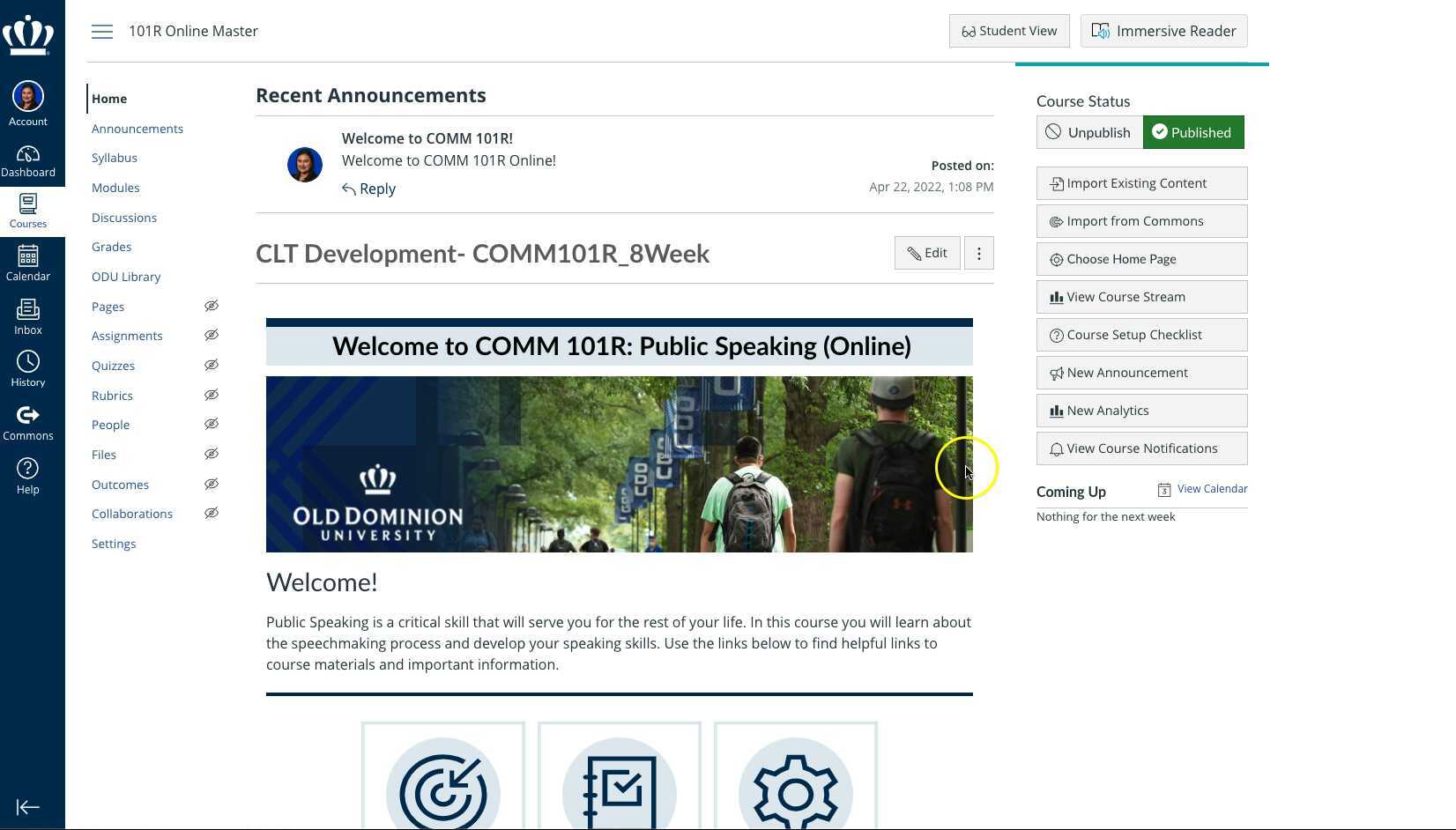This screenshot has width=1456, height=830.
Task: Open the History panel
Action: point(28,370)
